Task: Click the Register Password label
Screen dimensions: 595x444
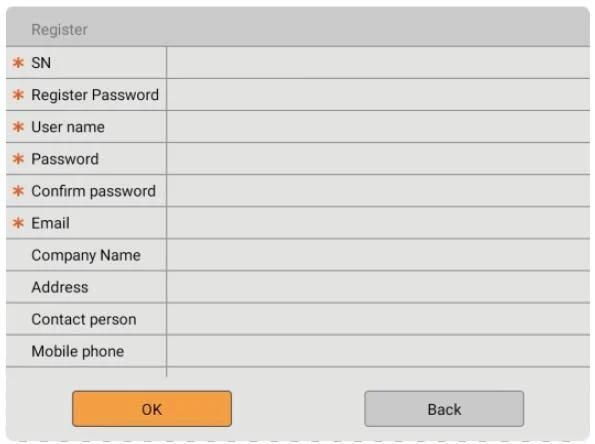Action: [x=95, y=95]
